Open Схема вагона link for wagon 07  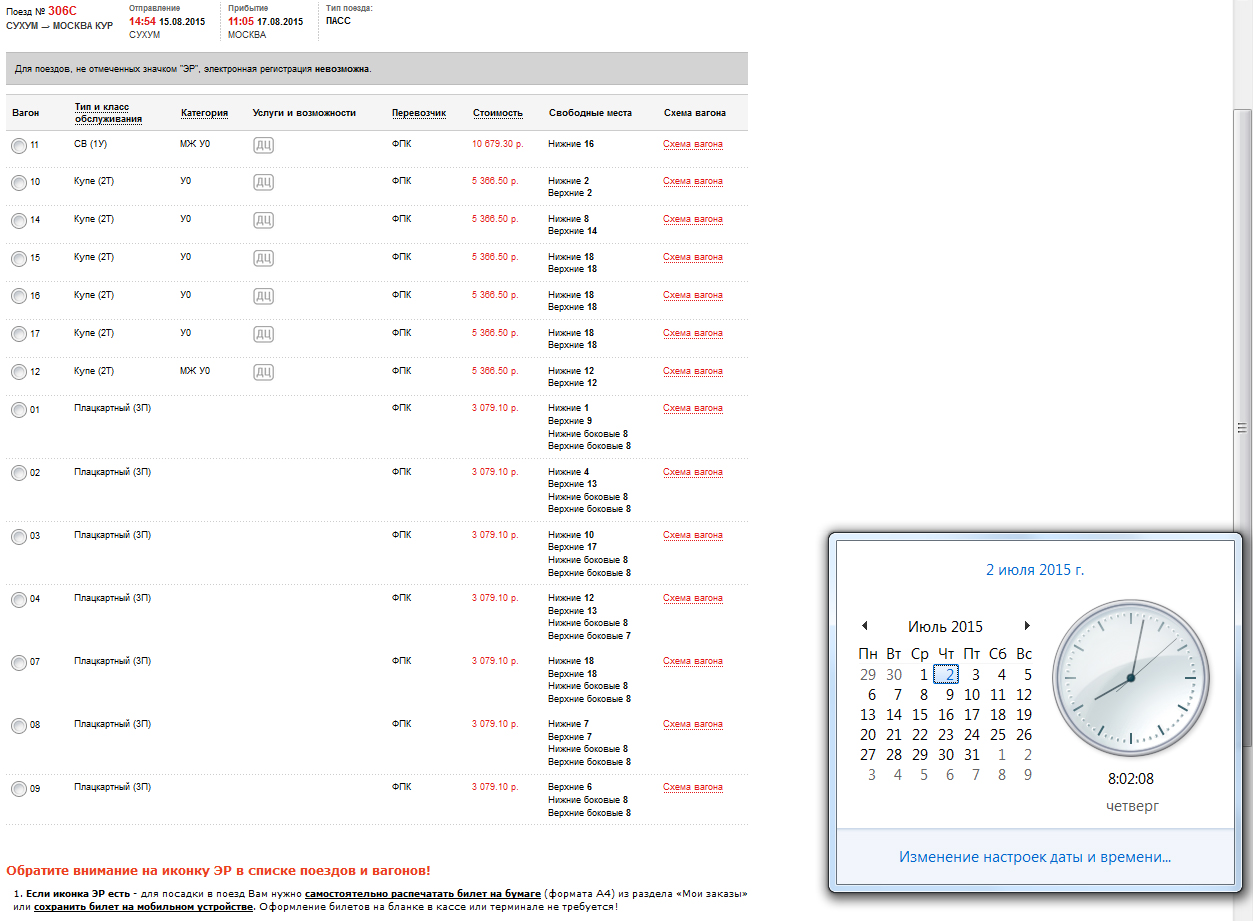[692, 661]
